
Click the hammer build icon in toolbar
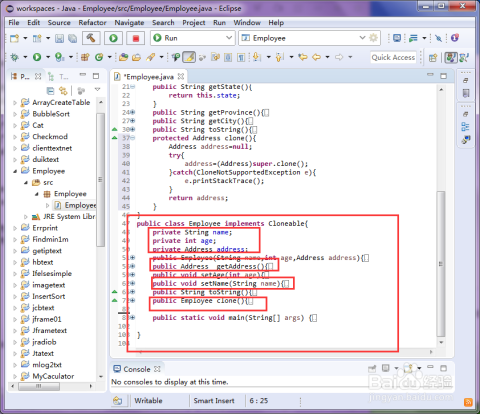point(91,38)
